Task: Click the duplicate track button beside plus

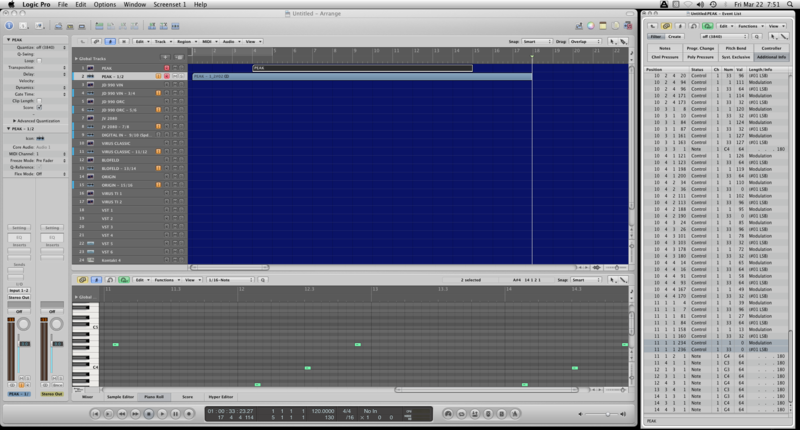Action: point(179,58)
